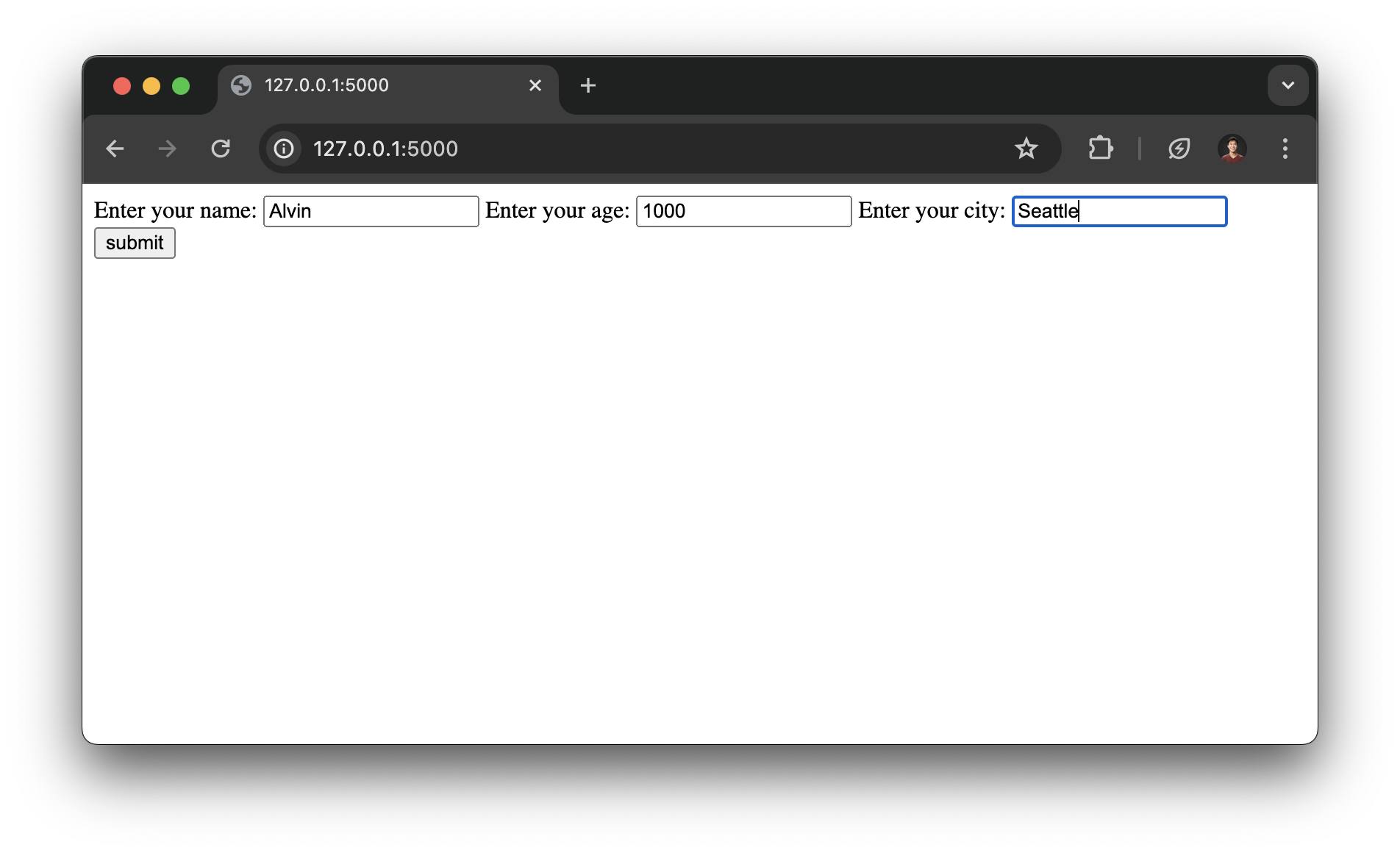
Task: Focus the age field containing 1000
Action: 743,211
